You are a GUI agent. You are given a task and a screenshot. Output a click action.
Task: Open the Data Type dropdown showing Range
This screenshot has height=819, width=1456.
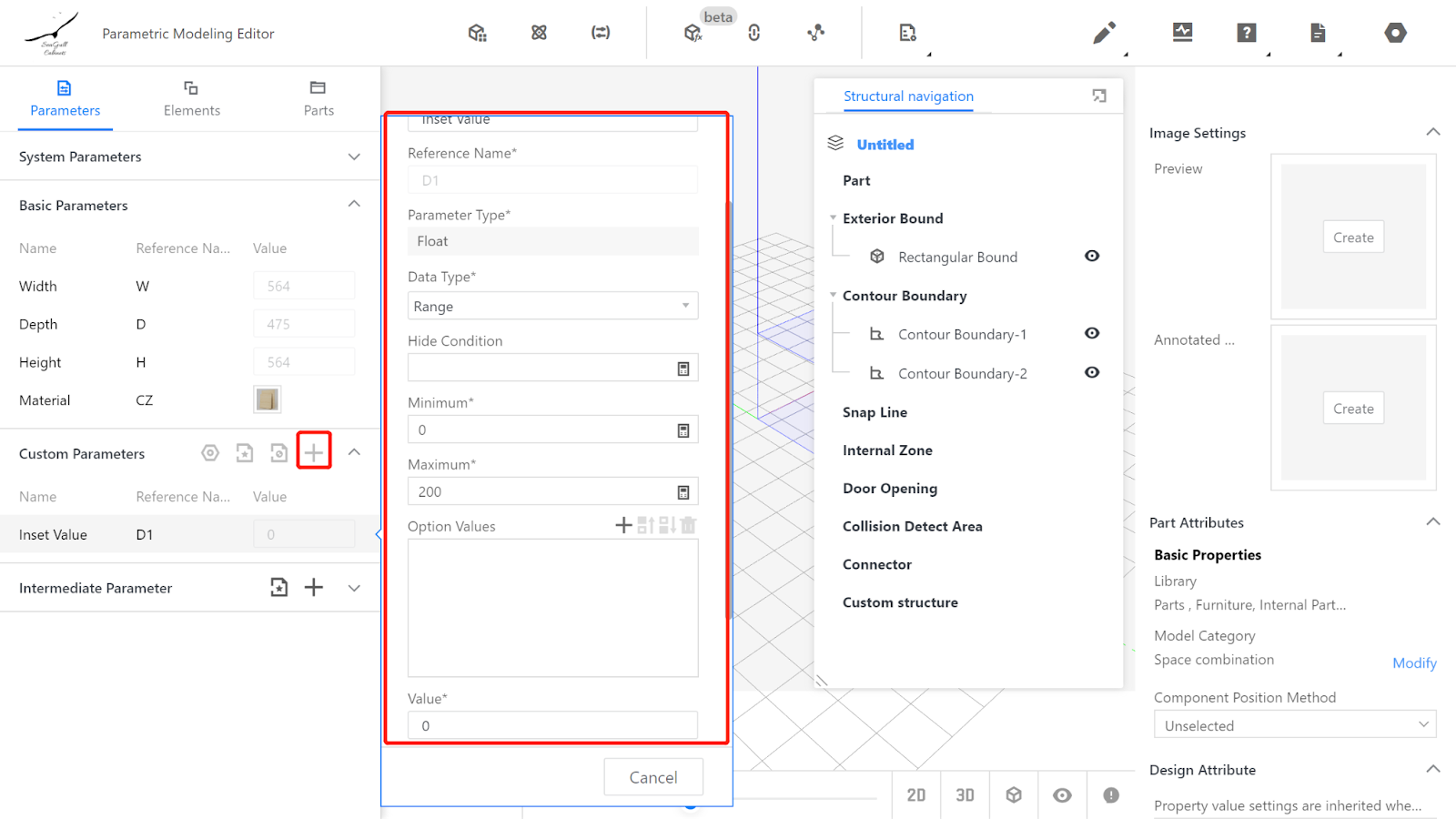[x=553, y=306]
